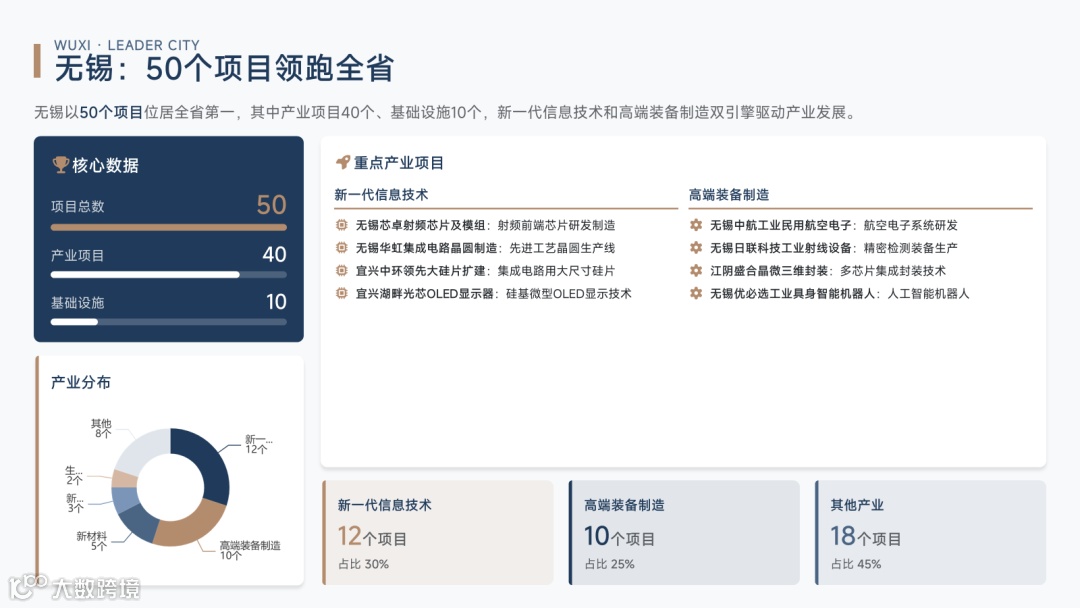Click chip icon for 宜兴湖畔光芯OLED显示器

(x=341, y=293)
